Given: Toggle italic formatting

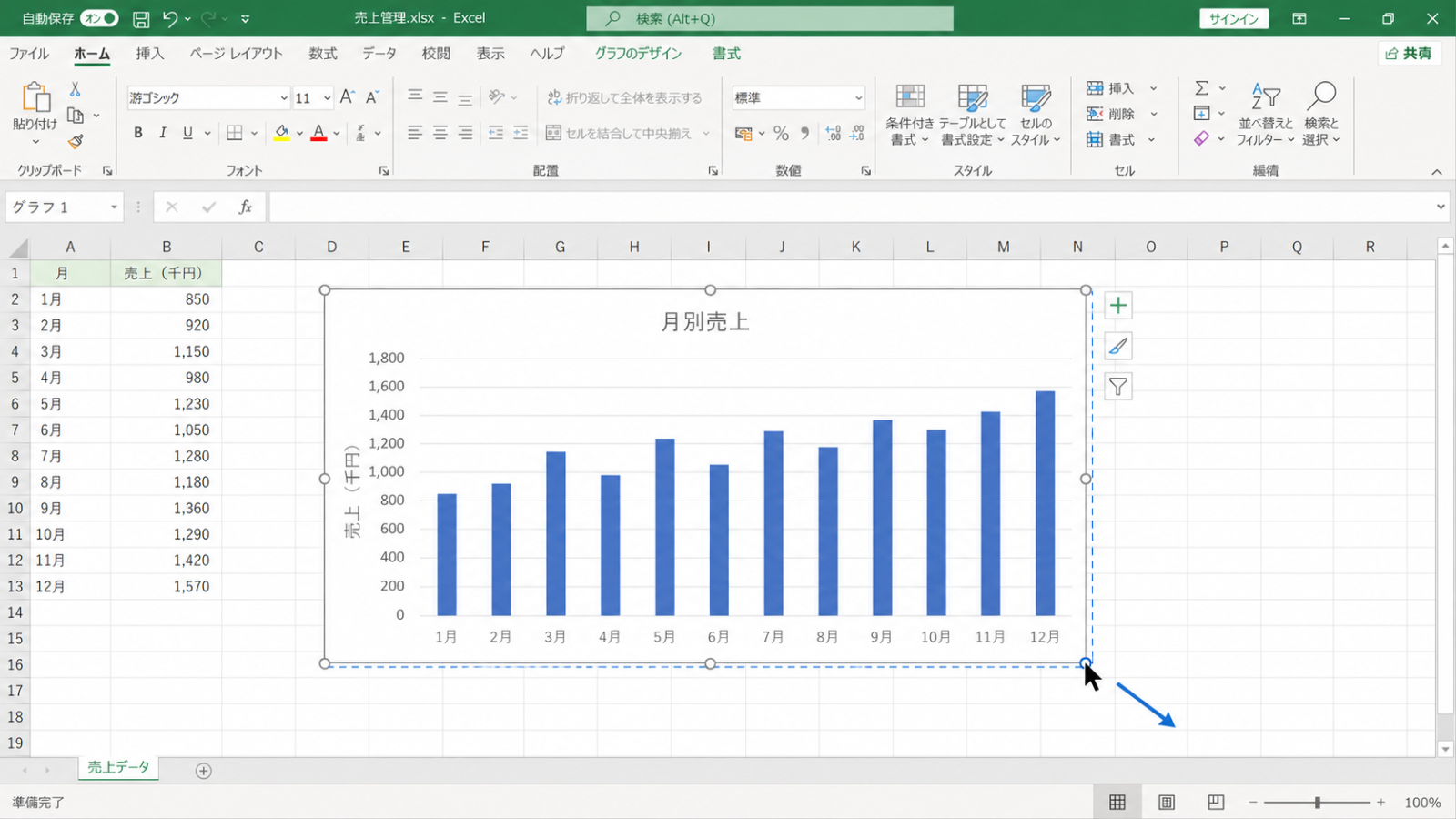Looking at the screenshot, I should click(163, 133).
